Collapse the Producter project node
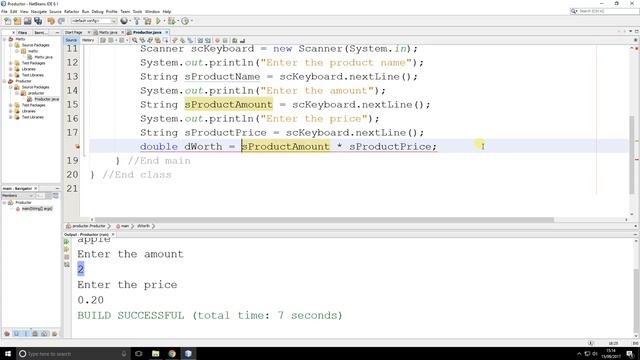This screenshot has width=640, height=360. (5, 81)
